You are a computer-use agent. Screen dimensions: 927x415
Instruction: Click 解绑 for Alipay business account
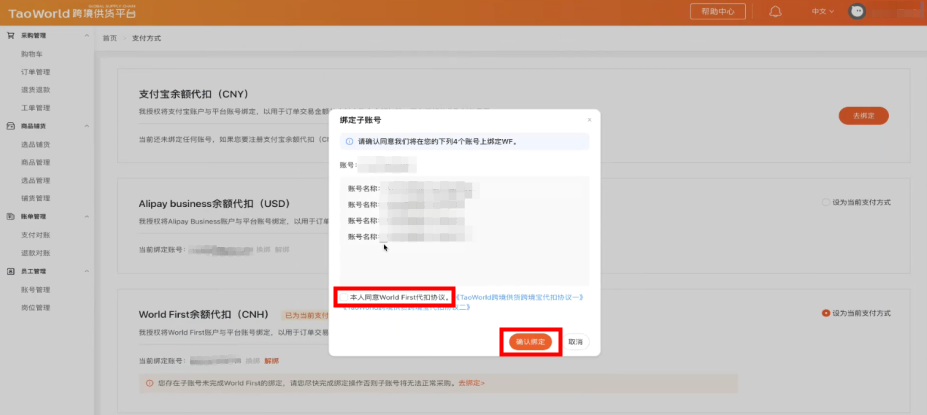[x=282, y=250]
